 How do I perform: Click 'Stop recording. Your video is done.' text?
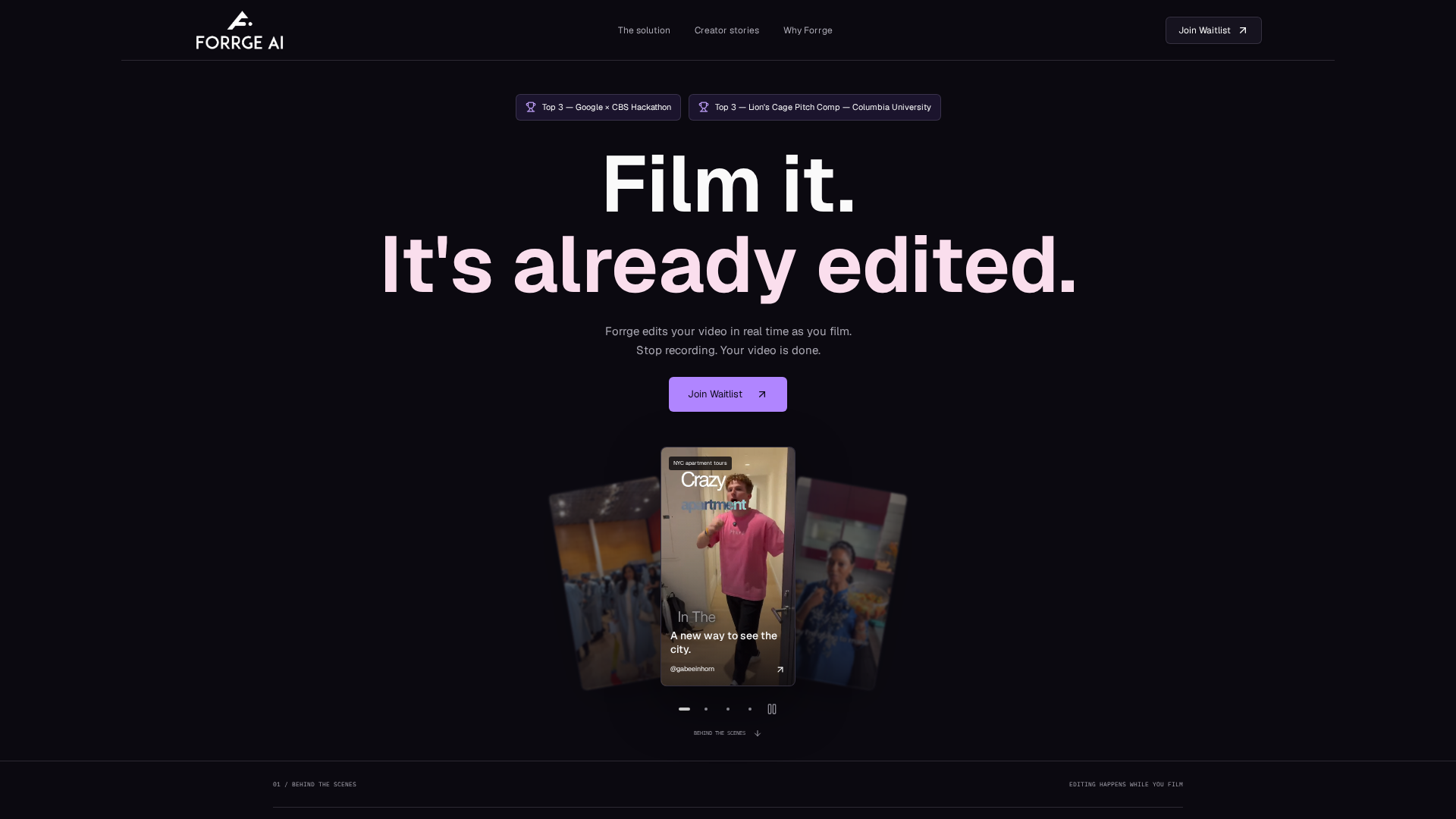tap(728, 350)
